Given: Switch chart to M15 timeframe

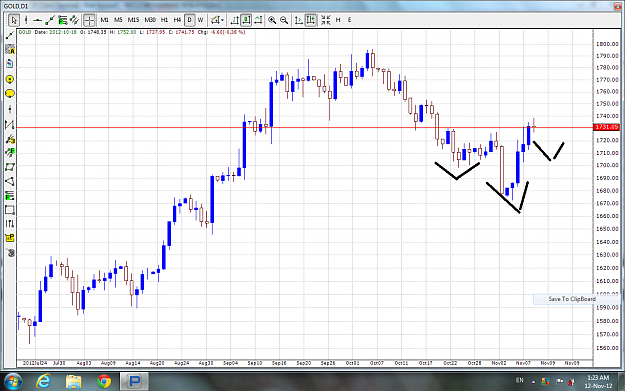Looking at the screenshot, I should (x=133, y=20).
